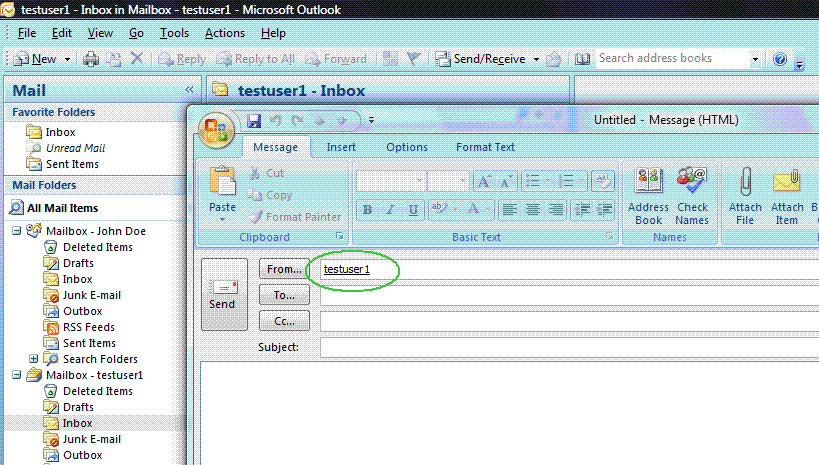Click Grow Font icon
The width and height of the screenshot is (819, 465).
[484, 181]
